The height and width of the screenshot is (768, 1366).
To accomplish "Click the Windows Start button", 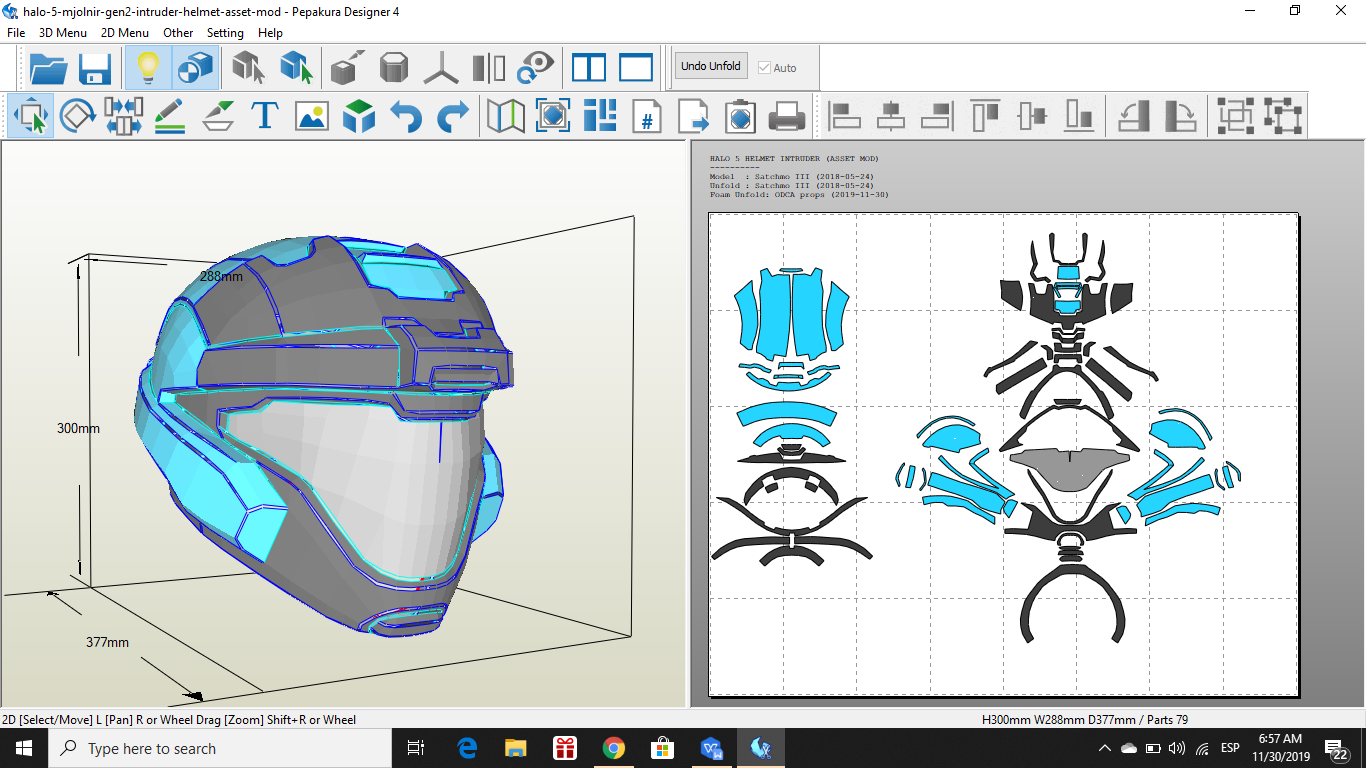I will point(24,748).
